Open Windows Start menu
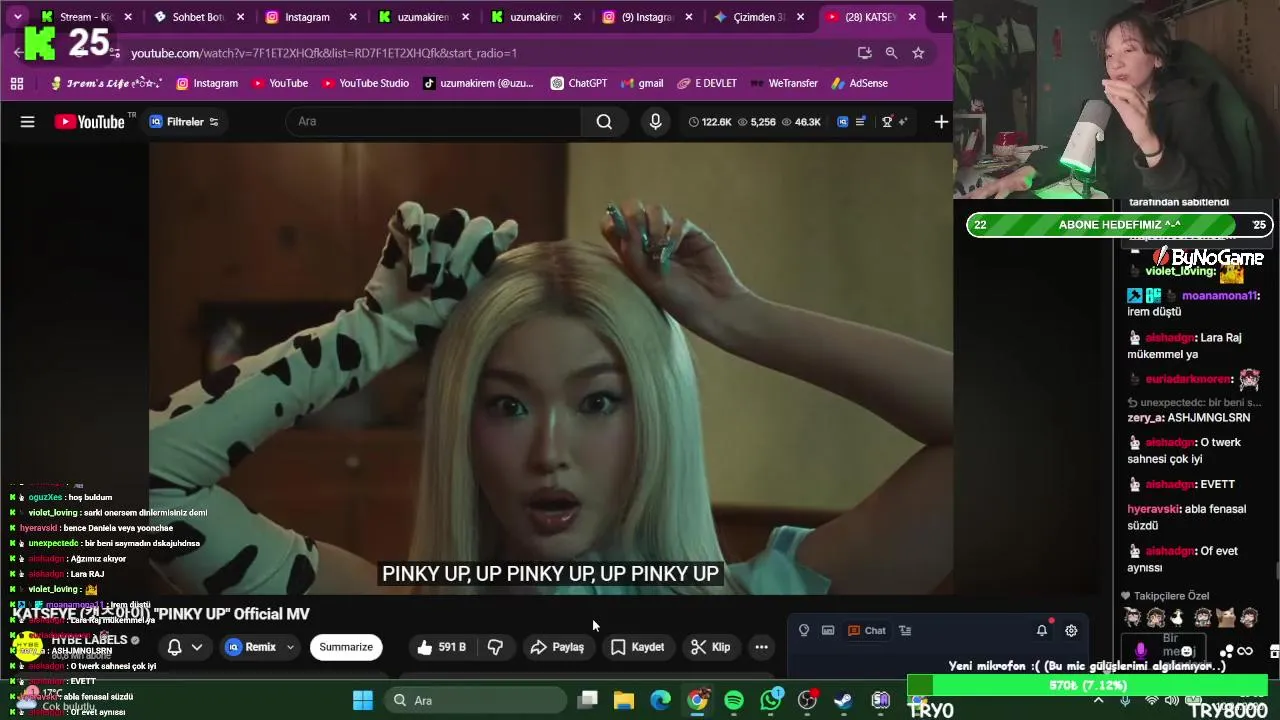This screenshot has width=1280, height=720. (362, 700)
